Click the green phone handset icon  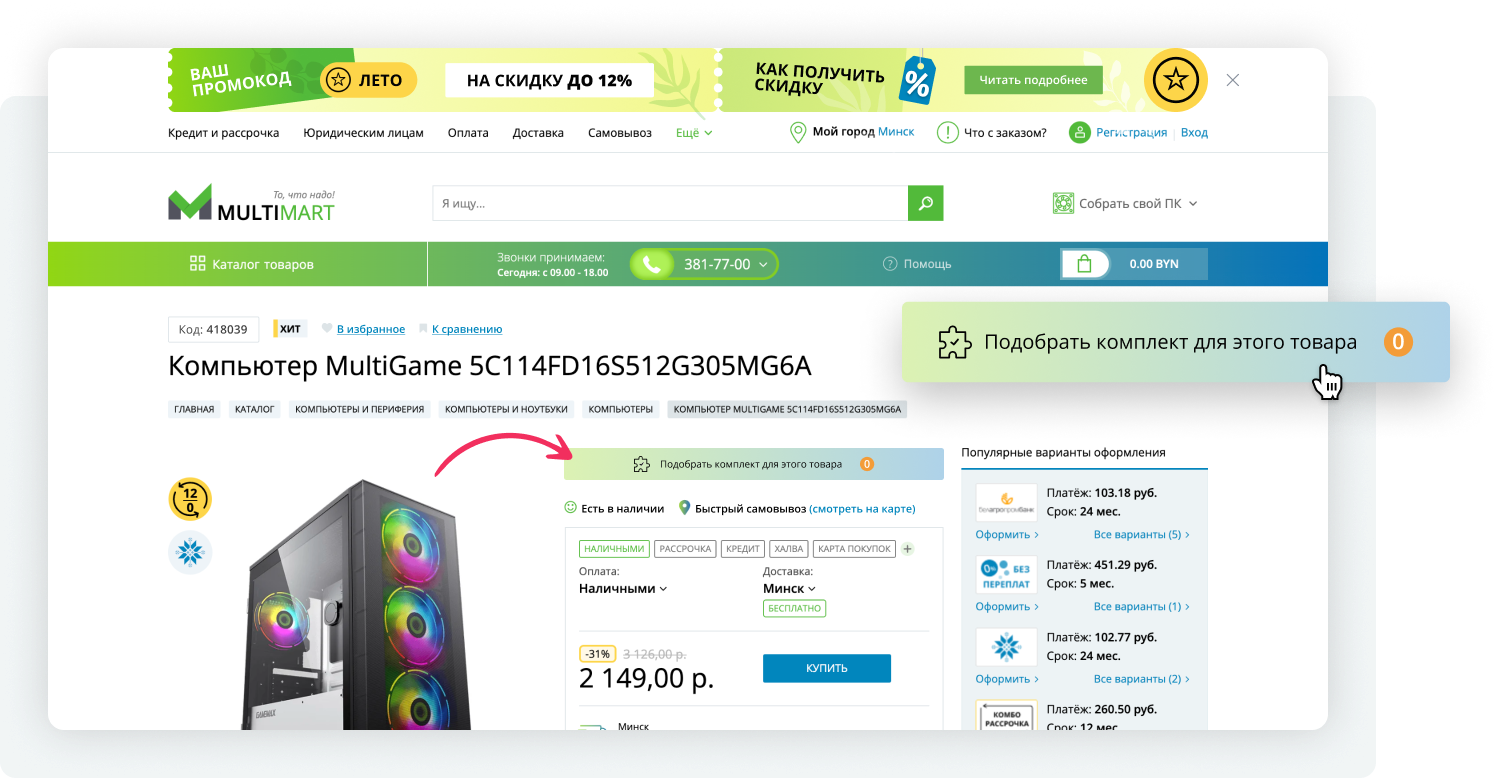[x=652, y=264]
